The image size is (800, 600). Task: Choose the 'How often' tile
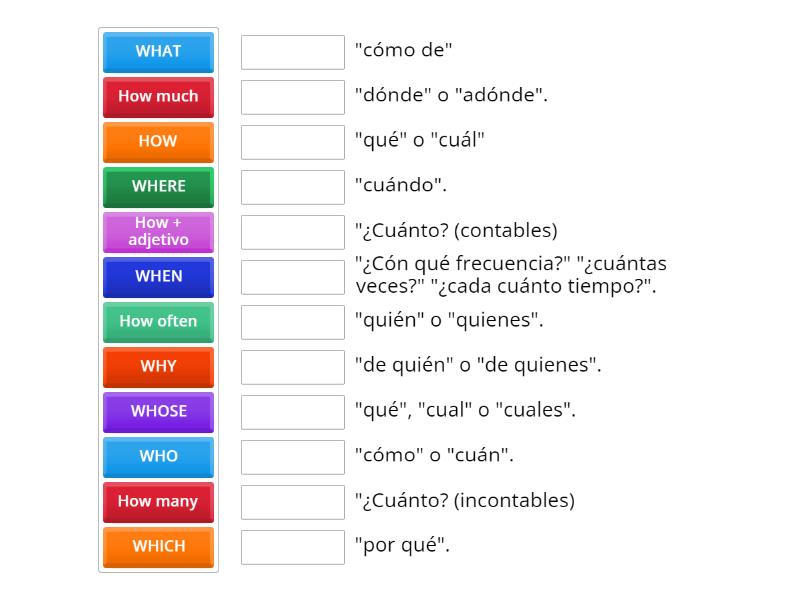click(158, 322)
